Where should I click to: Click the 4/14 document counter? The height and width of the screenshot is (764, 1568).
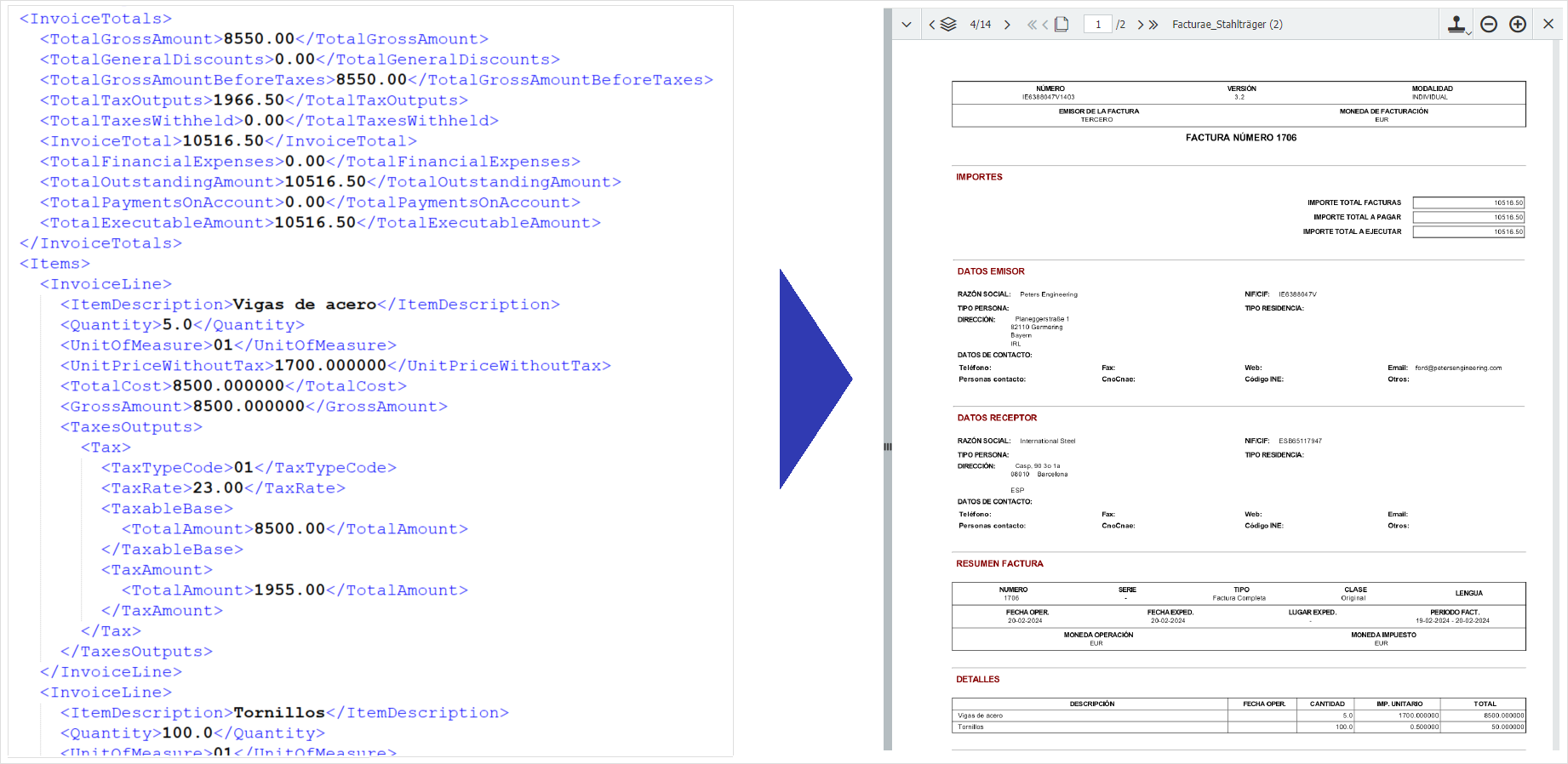[x=980, y=25]
